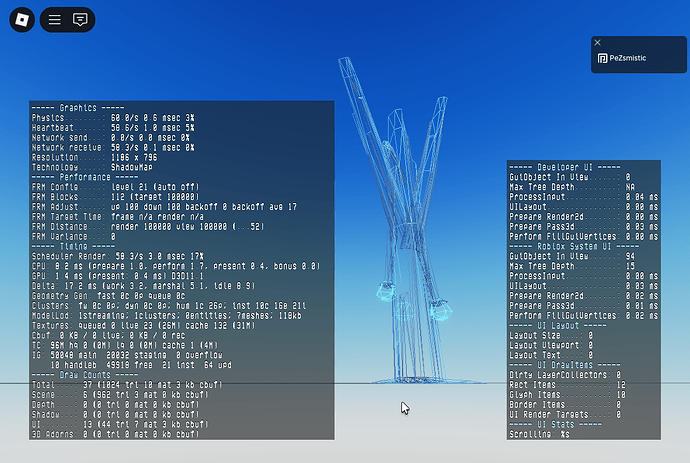Click 'Max Tree Depth' with value 15
This screenshot has width=690, height=463.
tap(572, 266)
